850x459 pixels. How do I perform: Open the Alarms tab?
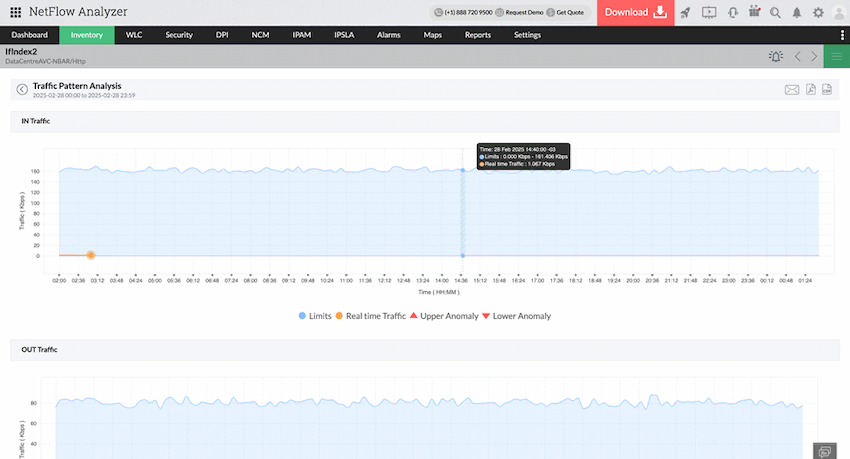[389, 35]
